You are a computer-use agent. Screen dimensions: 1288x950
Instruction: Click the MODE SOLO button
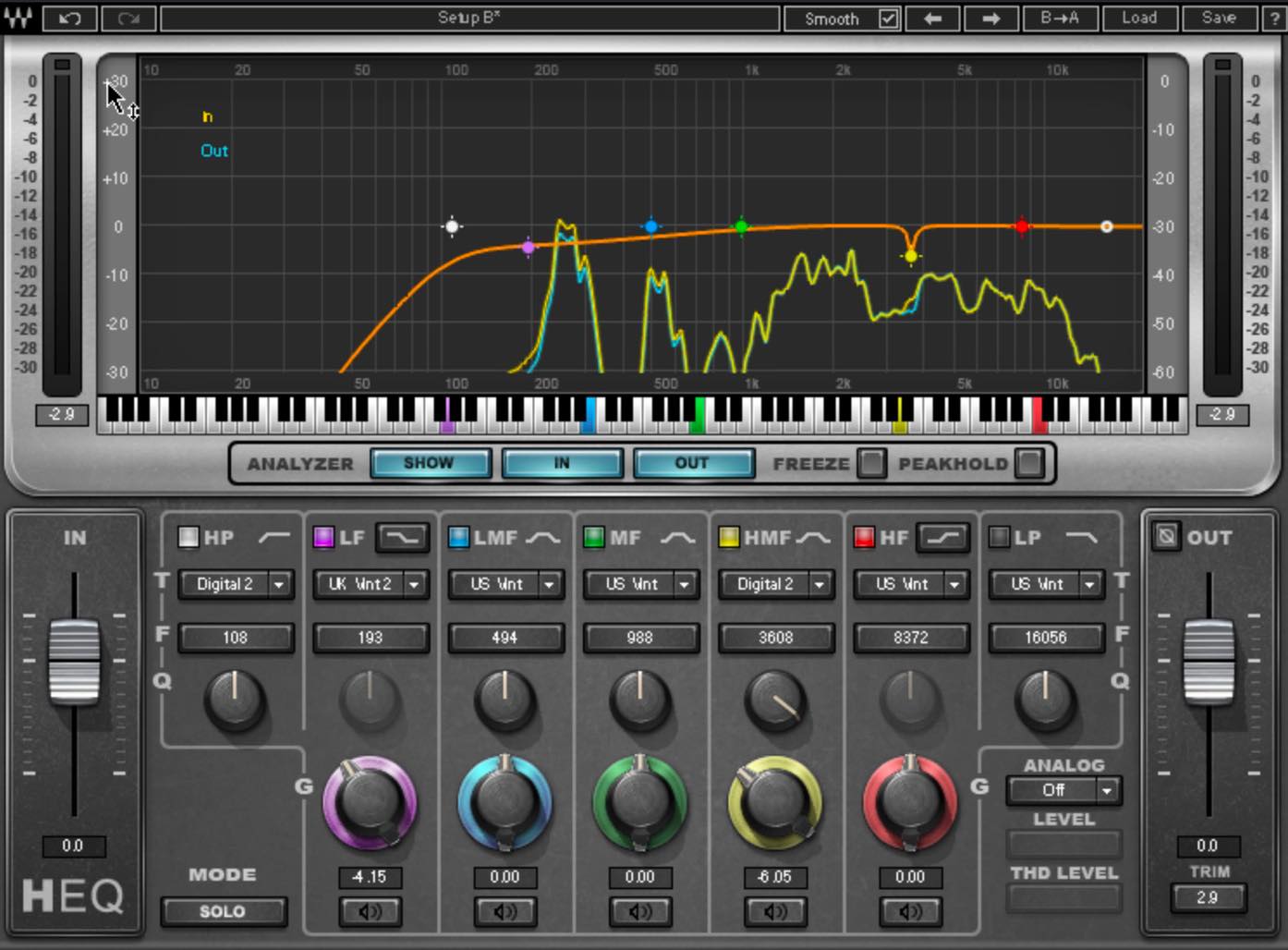[223, 912]
